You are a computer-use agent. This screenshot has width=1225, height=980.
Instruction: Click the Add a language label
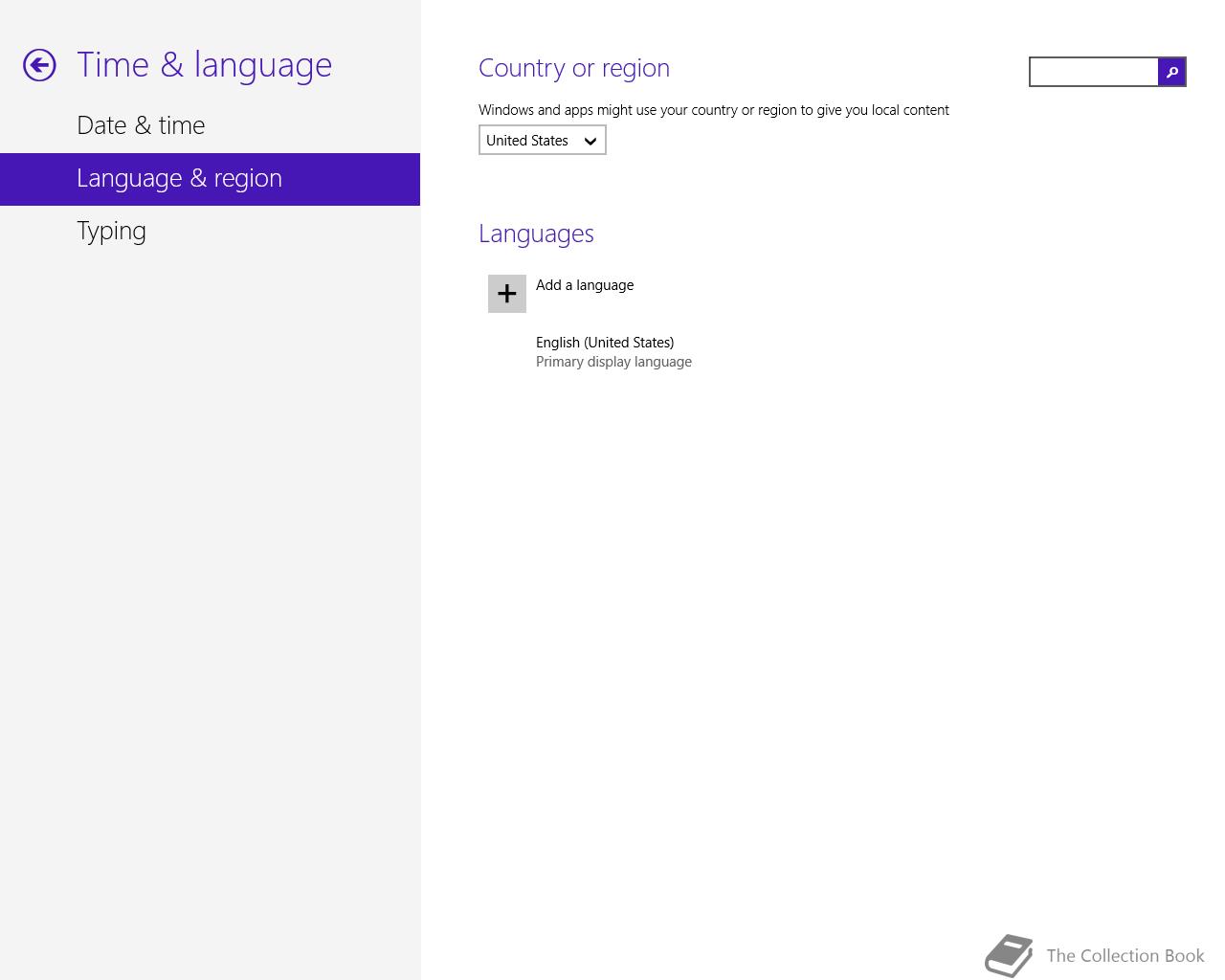pos(585,285)
